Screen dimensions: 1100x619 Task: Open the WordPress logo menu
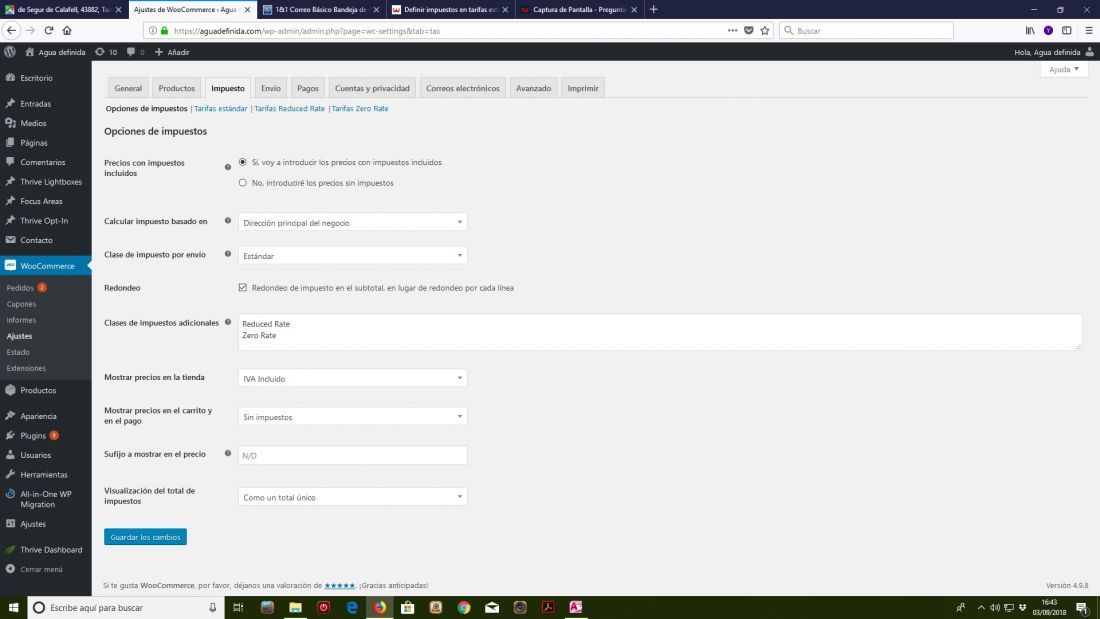pyautogui.click(x=10, y=52)
